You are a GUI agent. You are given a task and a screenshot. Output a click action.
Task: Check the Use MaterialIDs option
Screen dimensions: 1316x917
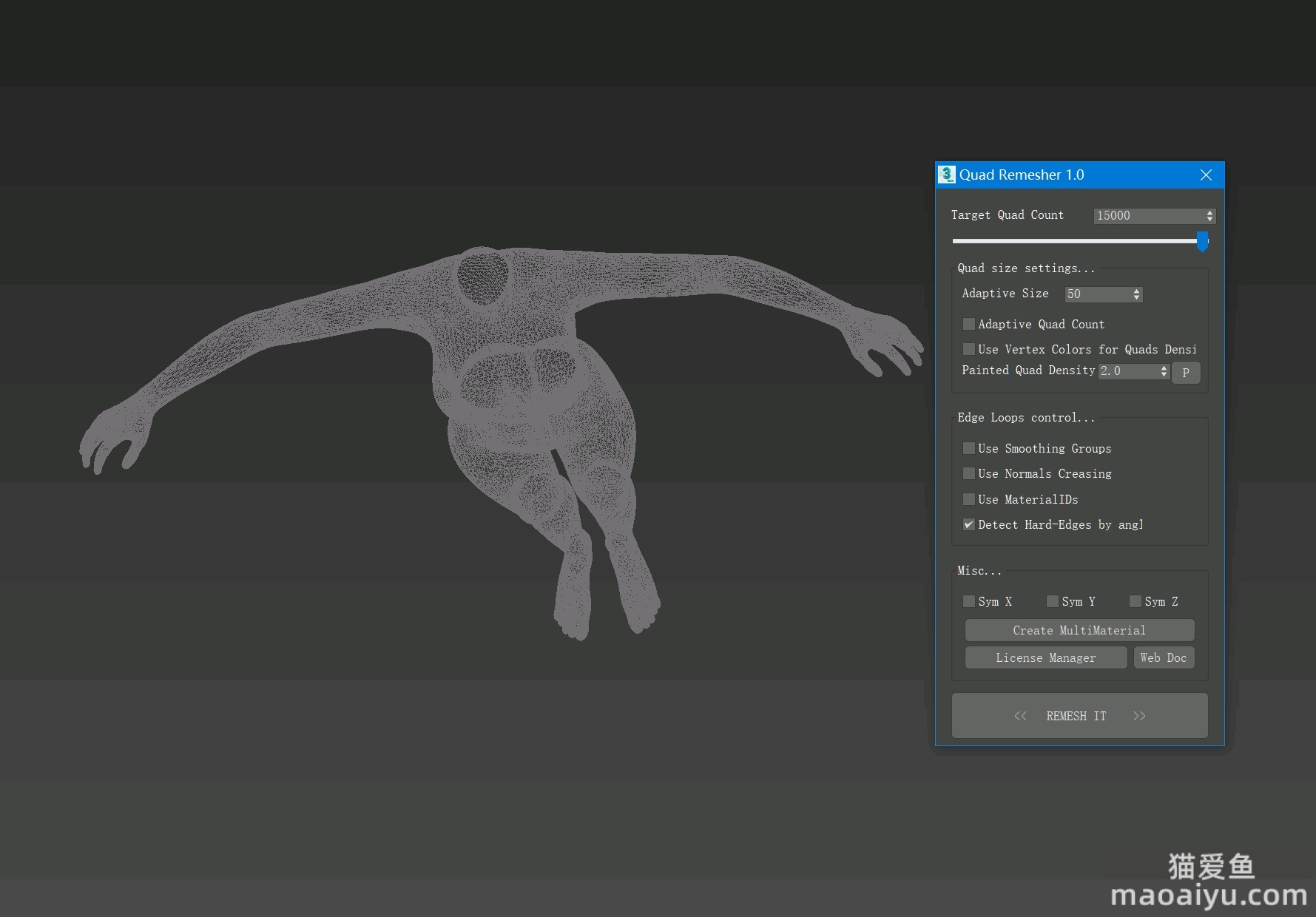[968, 499]
